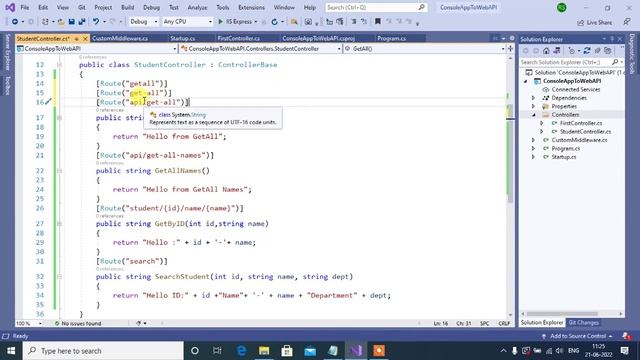This screenshot has height=360, width=640.
Task: Switch to the Program.cs editor tab
Action: (391, 38)
